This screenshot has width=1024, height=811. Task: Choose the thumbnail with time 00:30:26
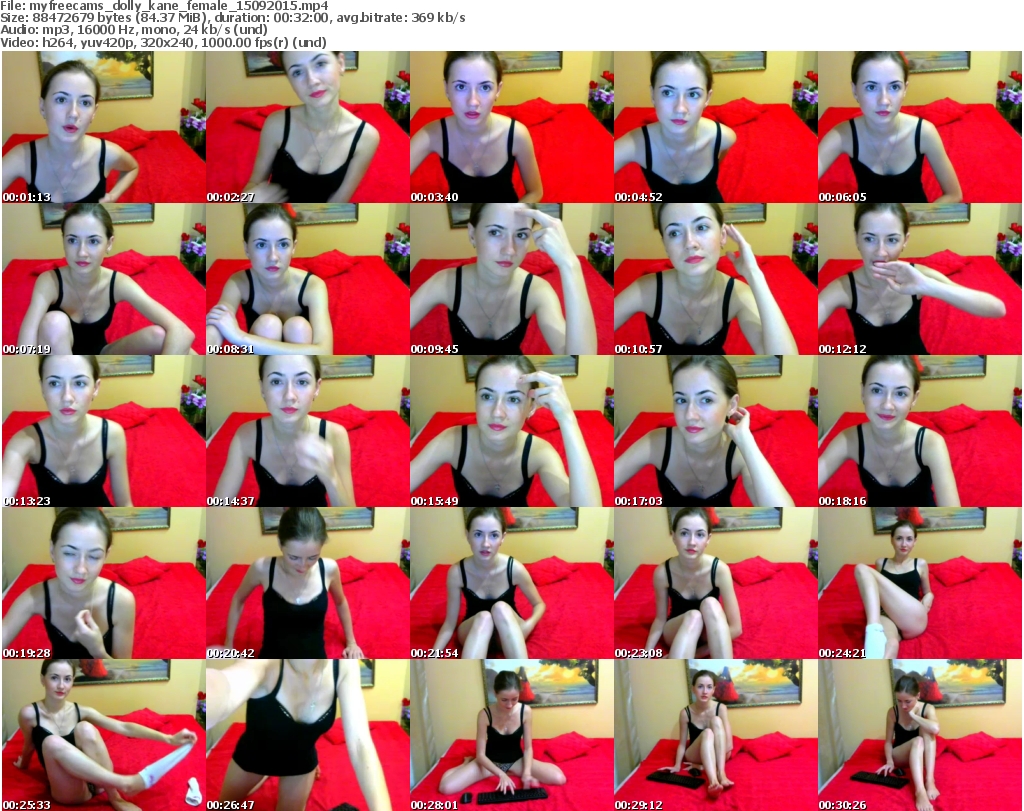920,735
